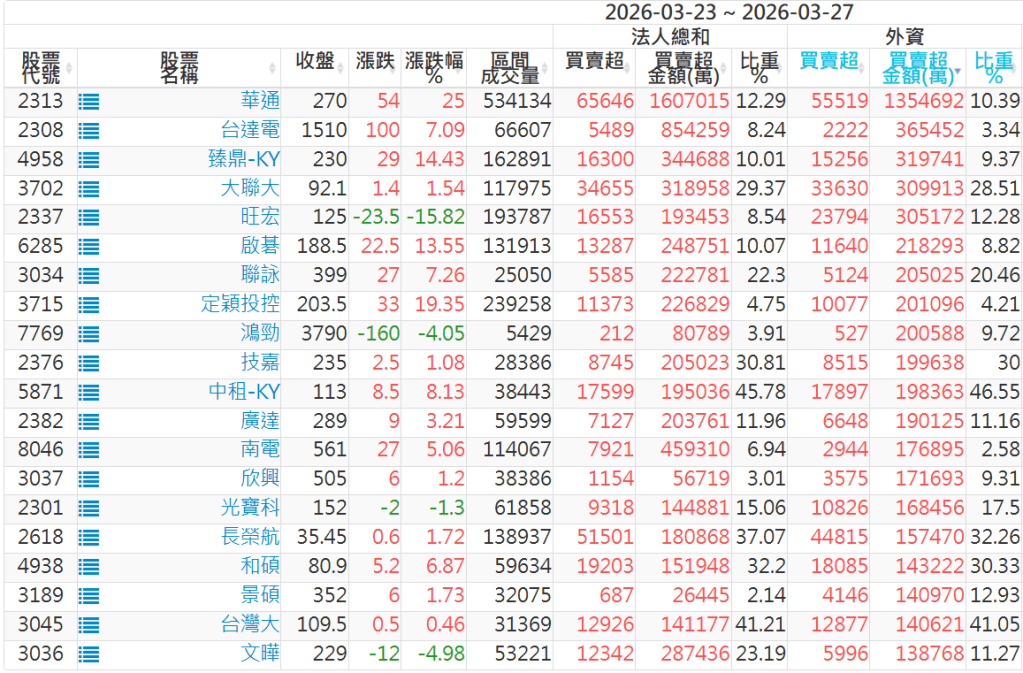This screenshot has height=673, width=1023.
Task: Open the 光寶科 stock link
Action: pos(250,508)
